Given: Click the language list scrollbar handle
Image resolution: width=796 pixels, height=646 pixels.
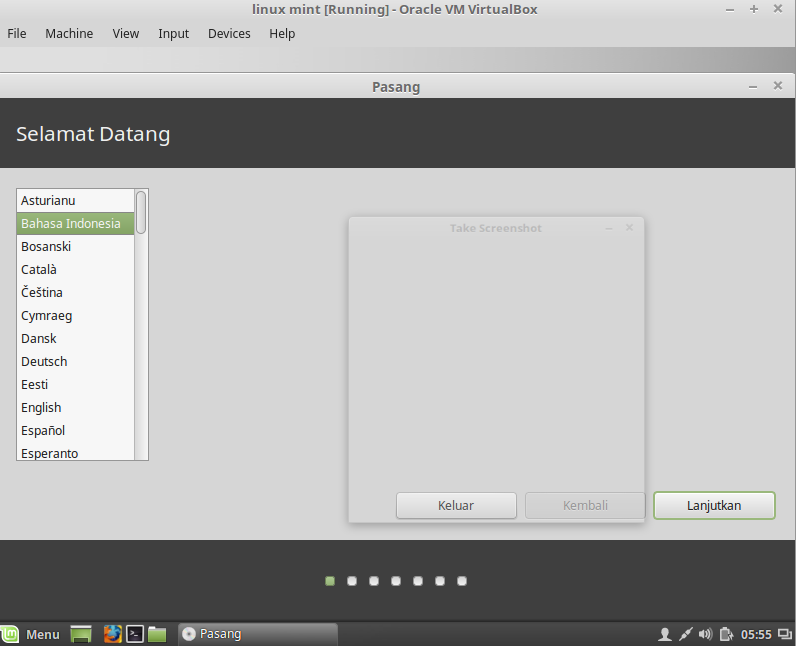Looking at the screenshot, I should coord(141,212).
